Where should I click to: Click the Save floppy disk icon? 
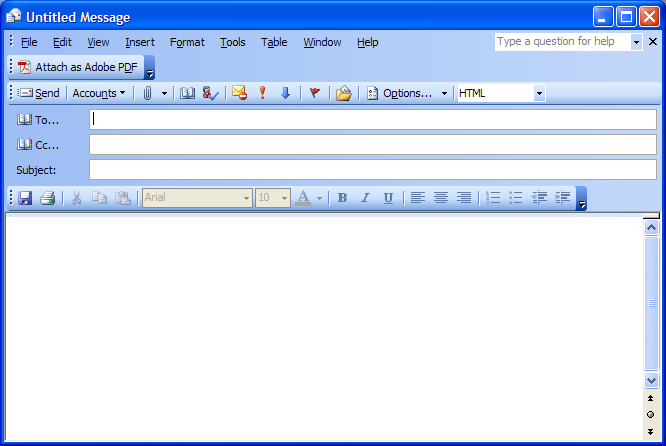(x=25, y=198)
